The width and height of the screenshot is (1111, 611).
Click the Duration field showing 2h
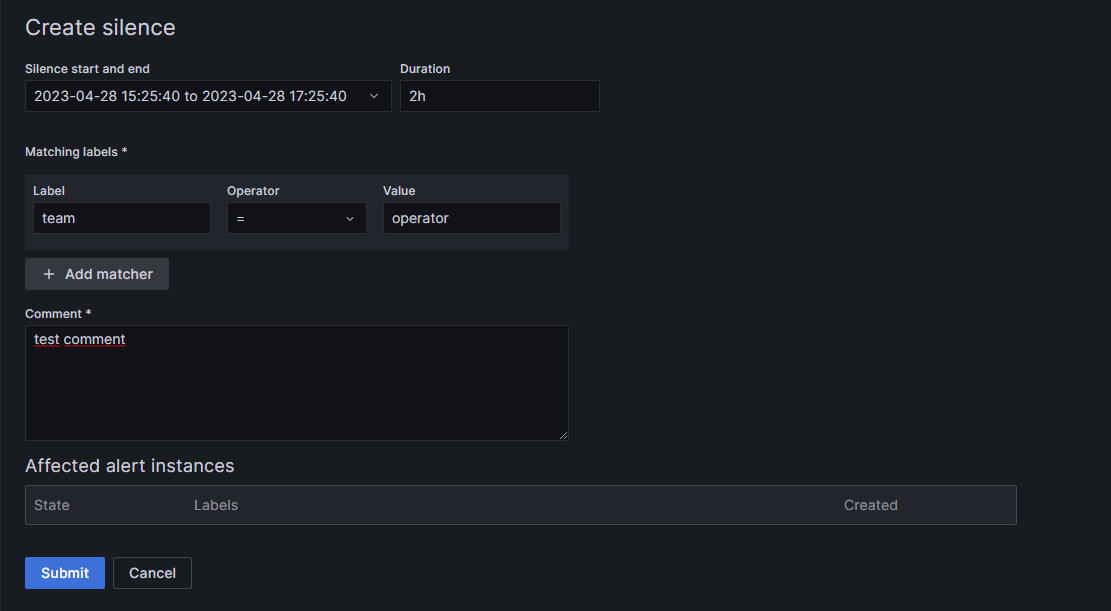tap(499, 96)
